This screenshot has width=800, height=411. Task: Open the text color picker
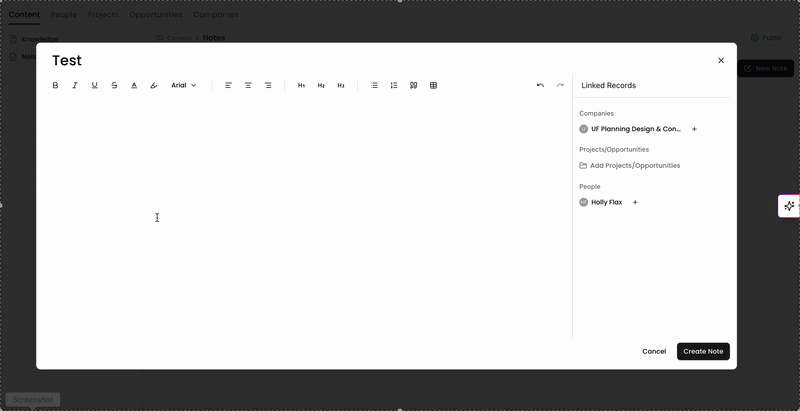click(x=134, y=85)
